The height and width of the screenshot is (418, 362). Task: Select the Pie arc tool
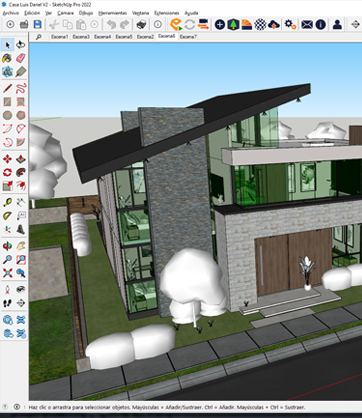tap(21, 142)
